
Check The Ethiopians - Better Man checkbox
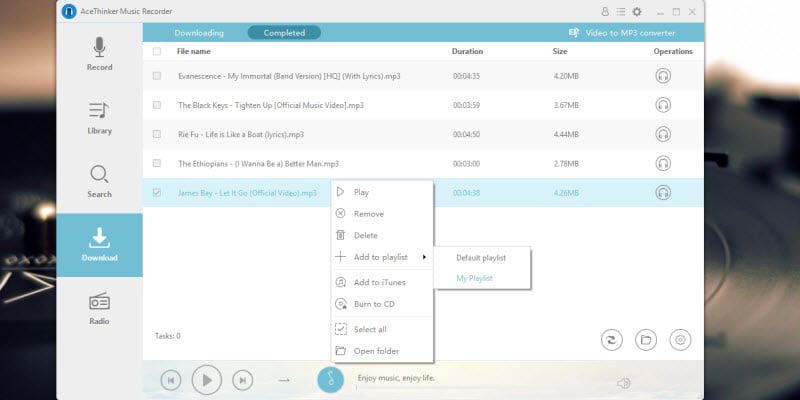coord(157,163)
